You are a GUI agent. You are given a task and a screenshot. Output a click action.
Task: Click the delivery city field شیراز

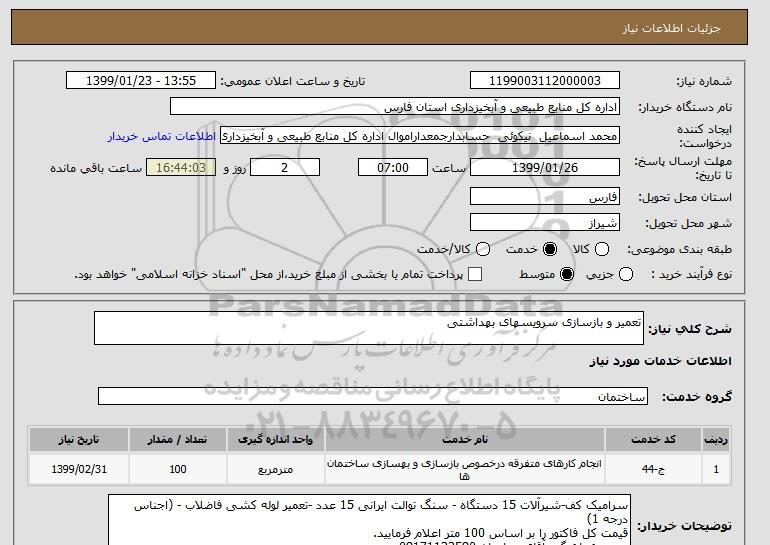tap(545, 222)
